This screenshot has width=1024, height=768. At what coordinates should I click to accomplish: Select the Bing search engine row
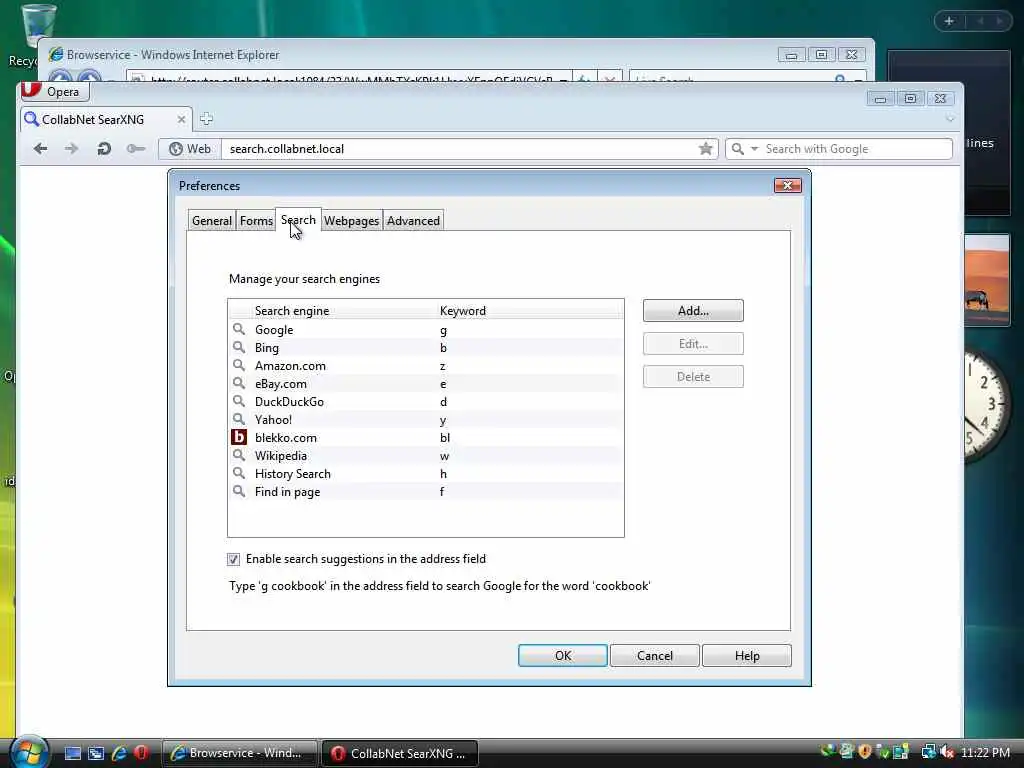point(426,348)
